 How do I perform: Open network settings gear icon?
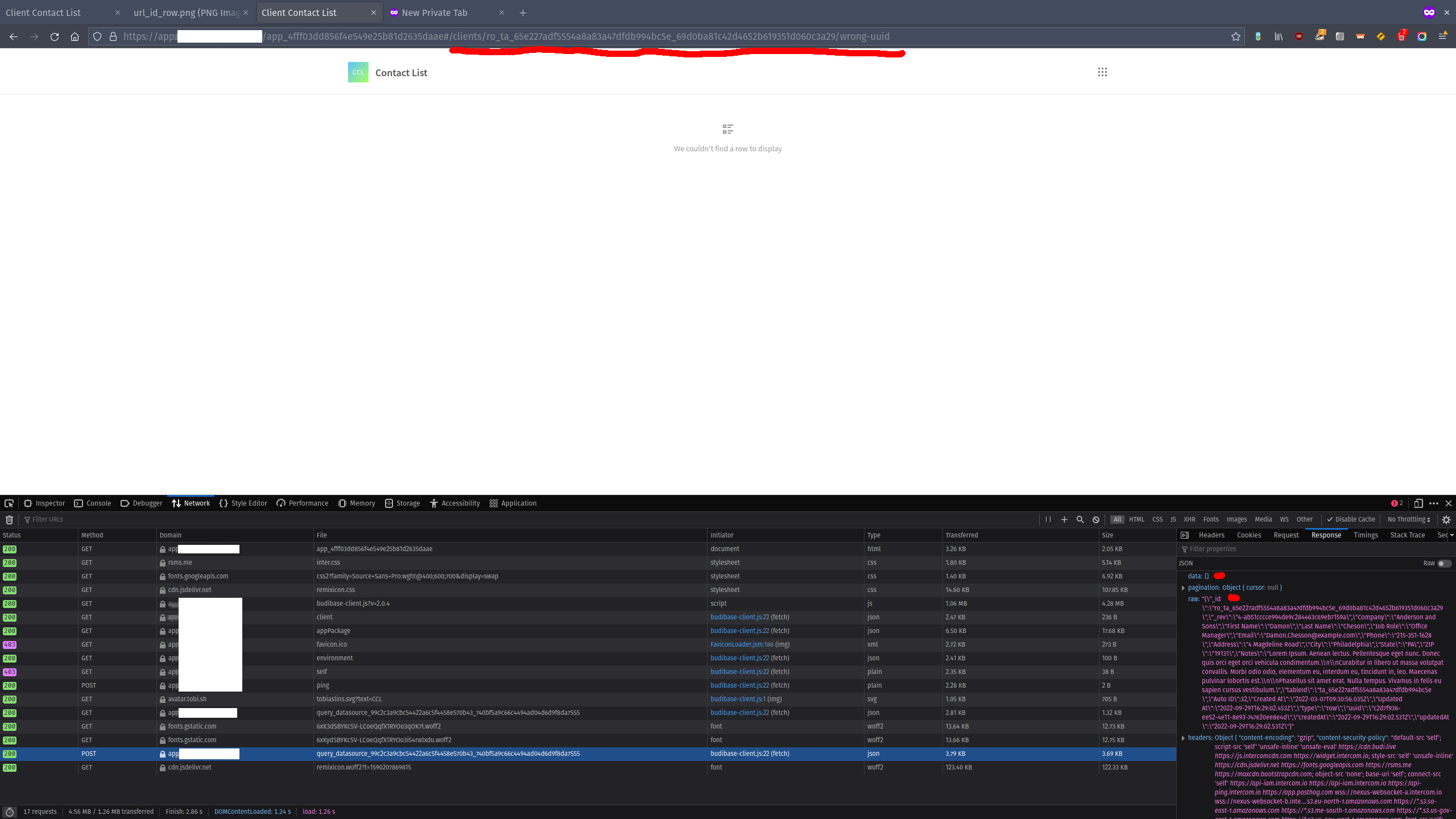pyautogui.click(x=1446, y=519)
